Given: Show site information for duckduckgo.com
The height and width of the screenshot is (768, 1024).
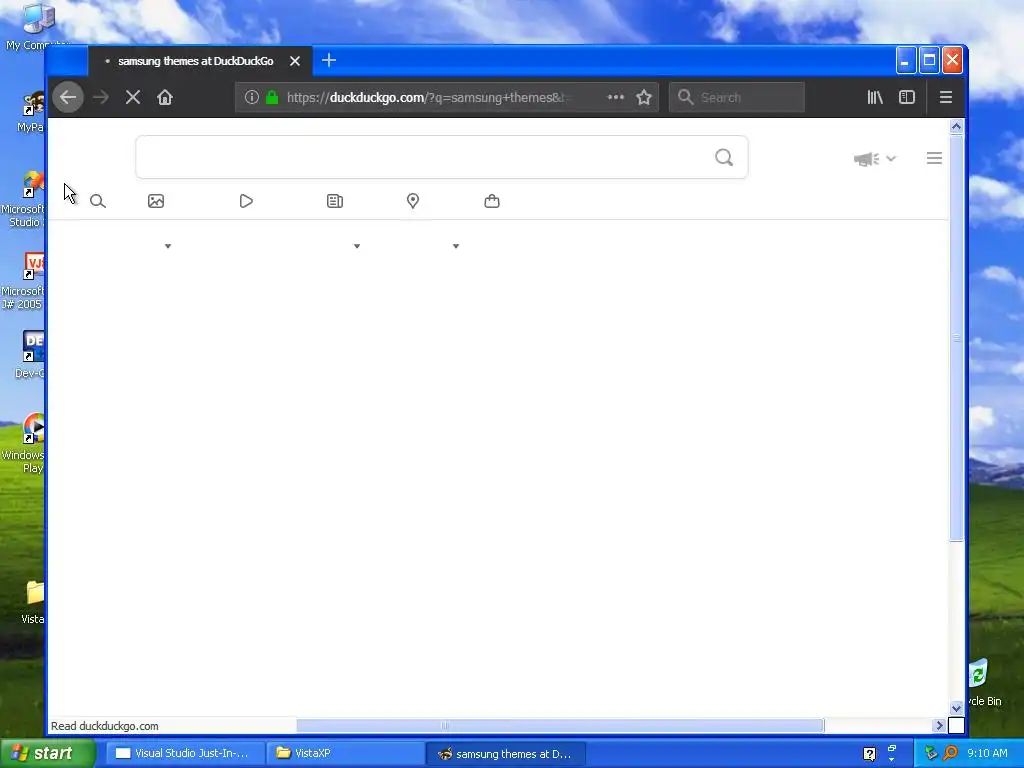Looking at the screenshot, I should pos(251,97).
